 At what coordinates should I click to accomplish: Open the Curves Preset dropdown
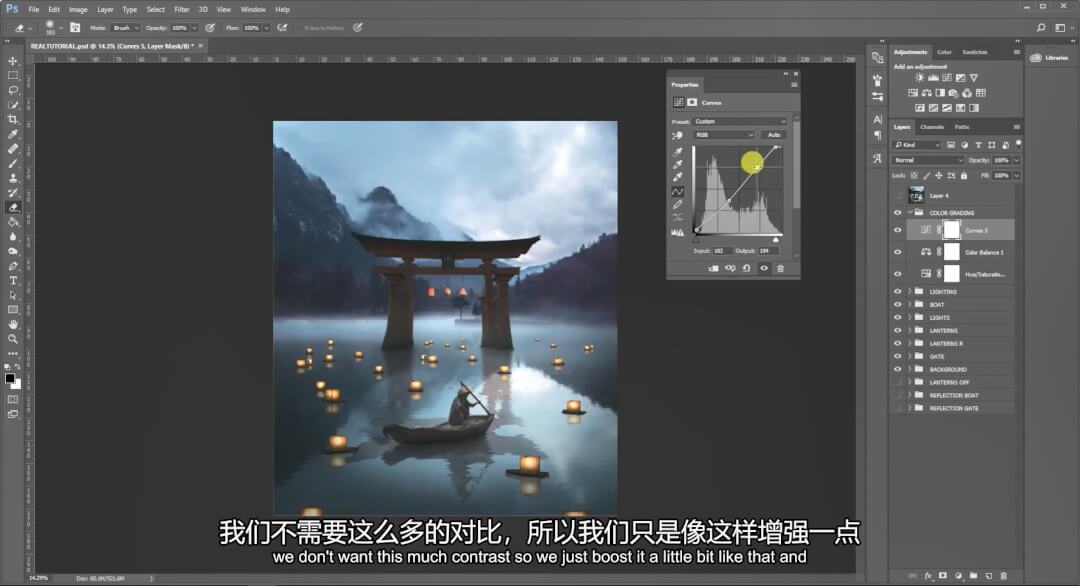(740, 121)
